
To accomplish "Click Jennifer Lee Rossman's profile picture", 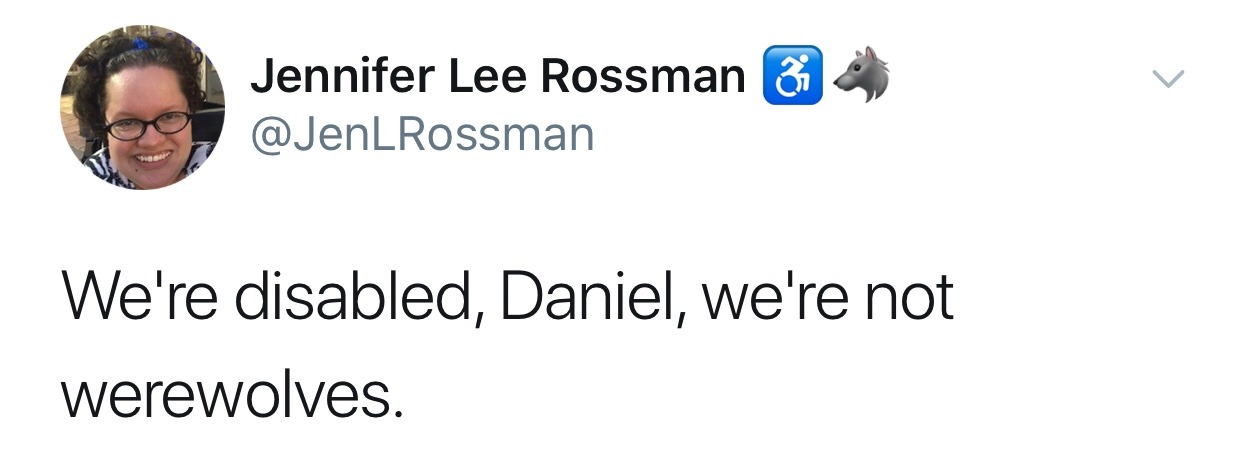I will pos(144,108).
